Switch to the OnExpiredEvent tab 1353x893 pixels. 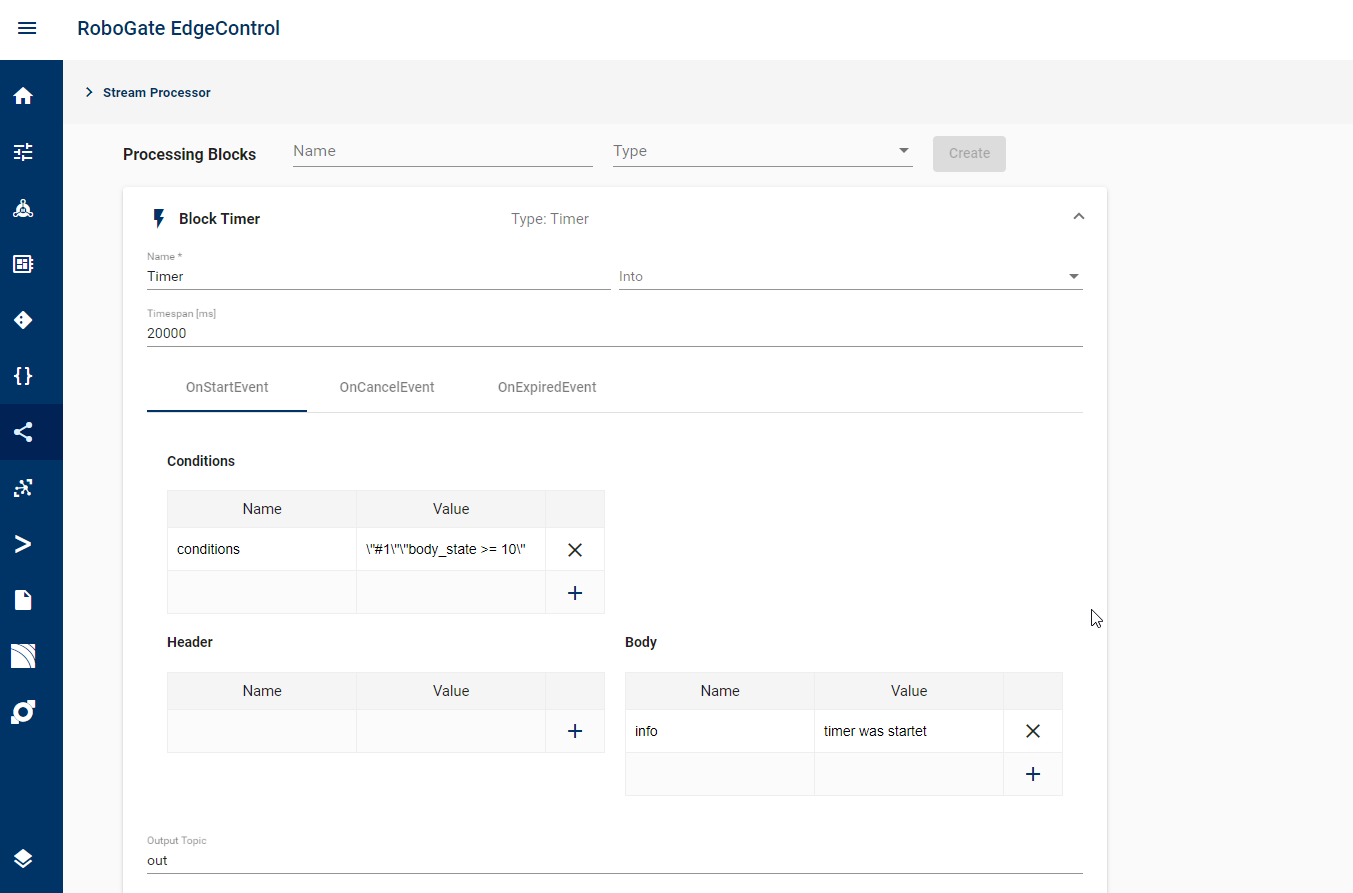point(547,387)
